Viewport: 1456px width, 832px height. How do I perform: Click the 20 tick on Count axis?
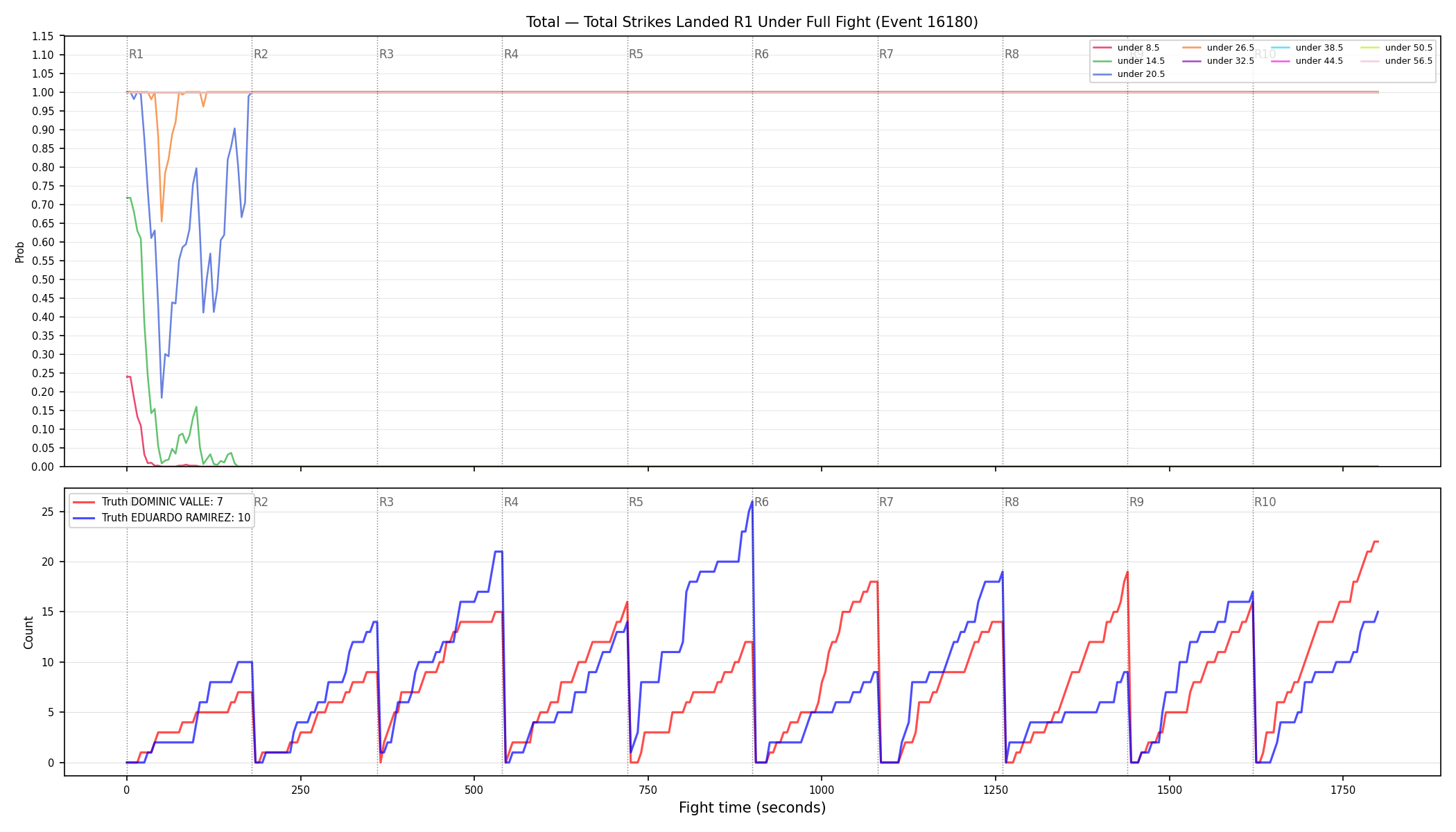click(x=48, y=562)
